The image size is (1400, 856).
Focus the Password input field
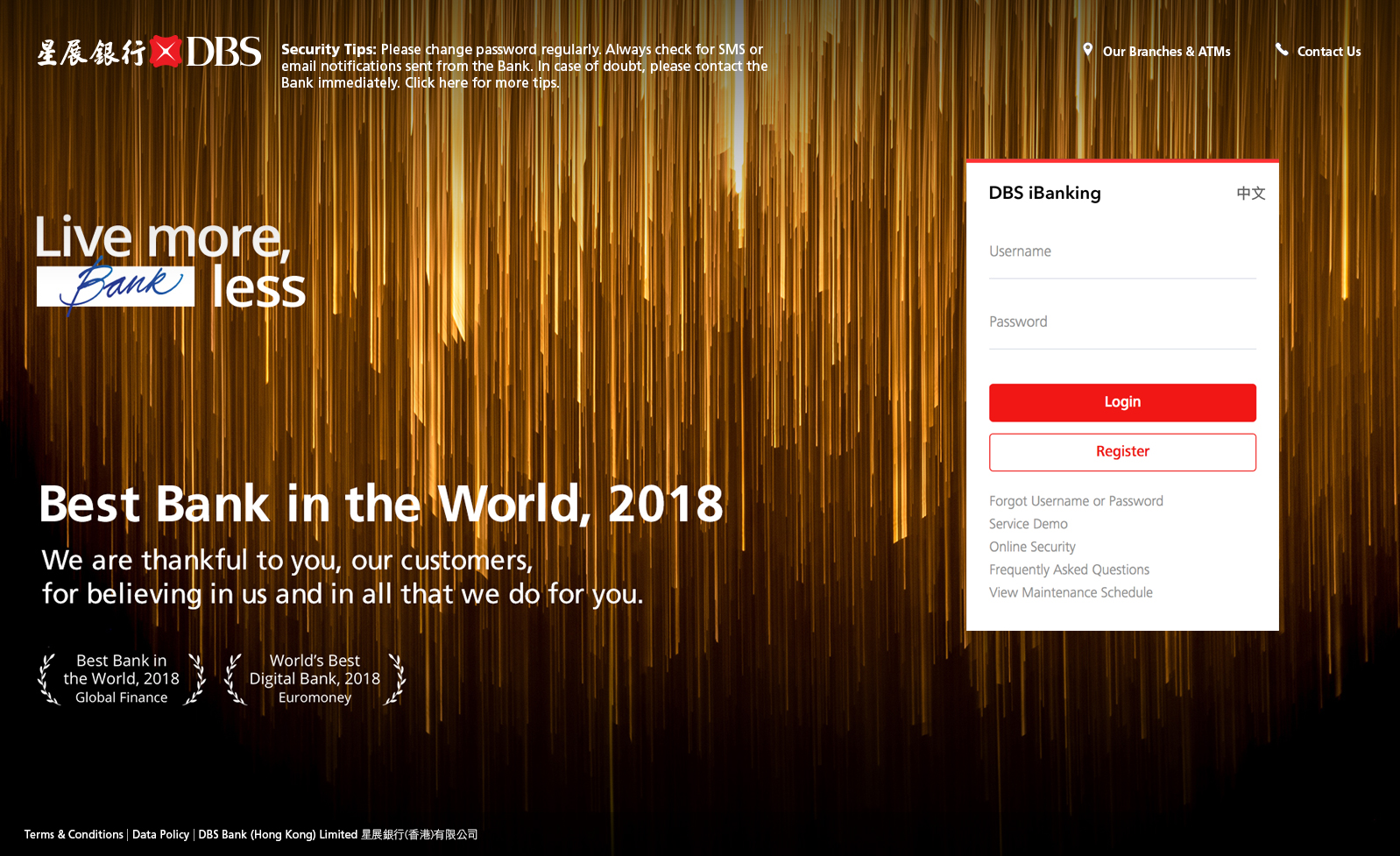(x=1121, y=322)
